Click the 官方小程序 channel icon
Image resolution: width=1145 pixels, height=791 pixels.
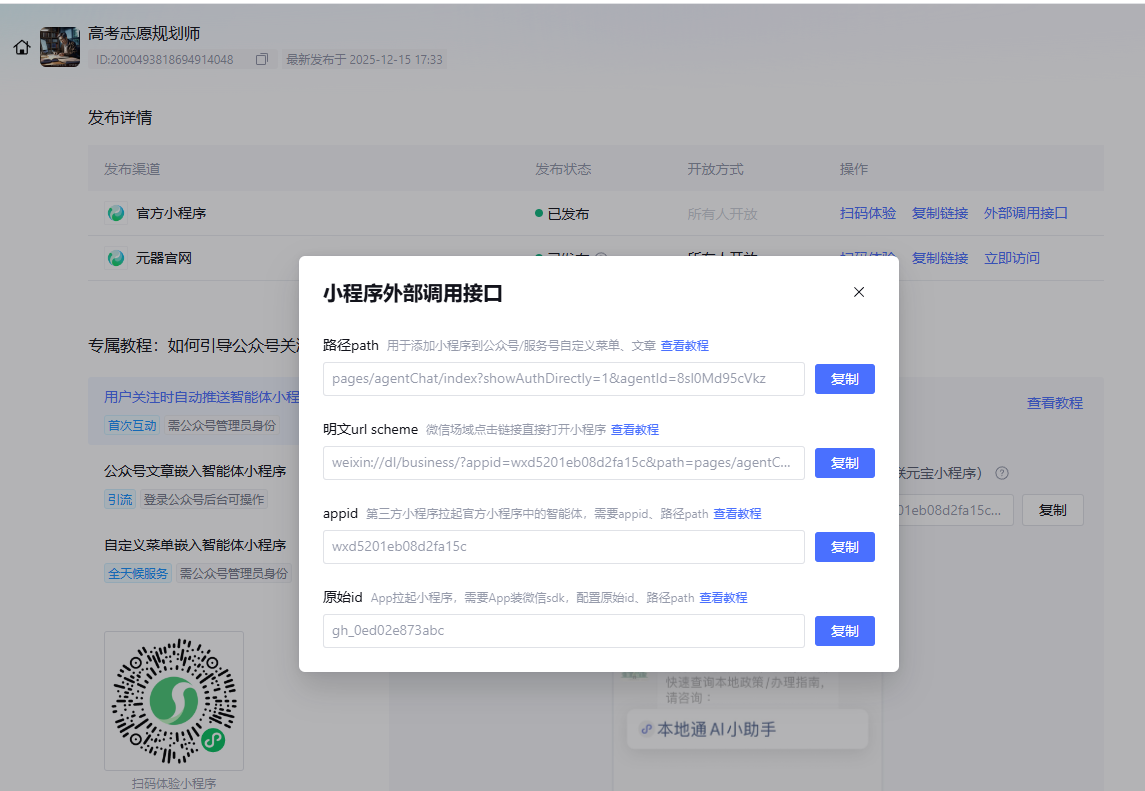coord(116,213)
